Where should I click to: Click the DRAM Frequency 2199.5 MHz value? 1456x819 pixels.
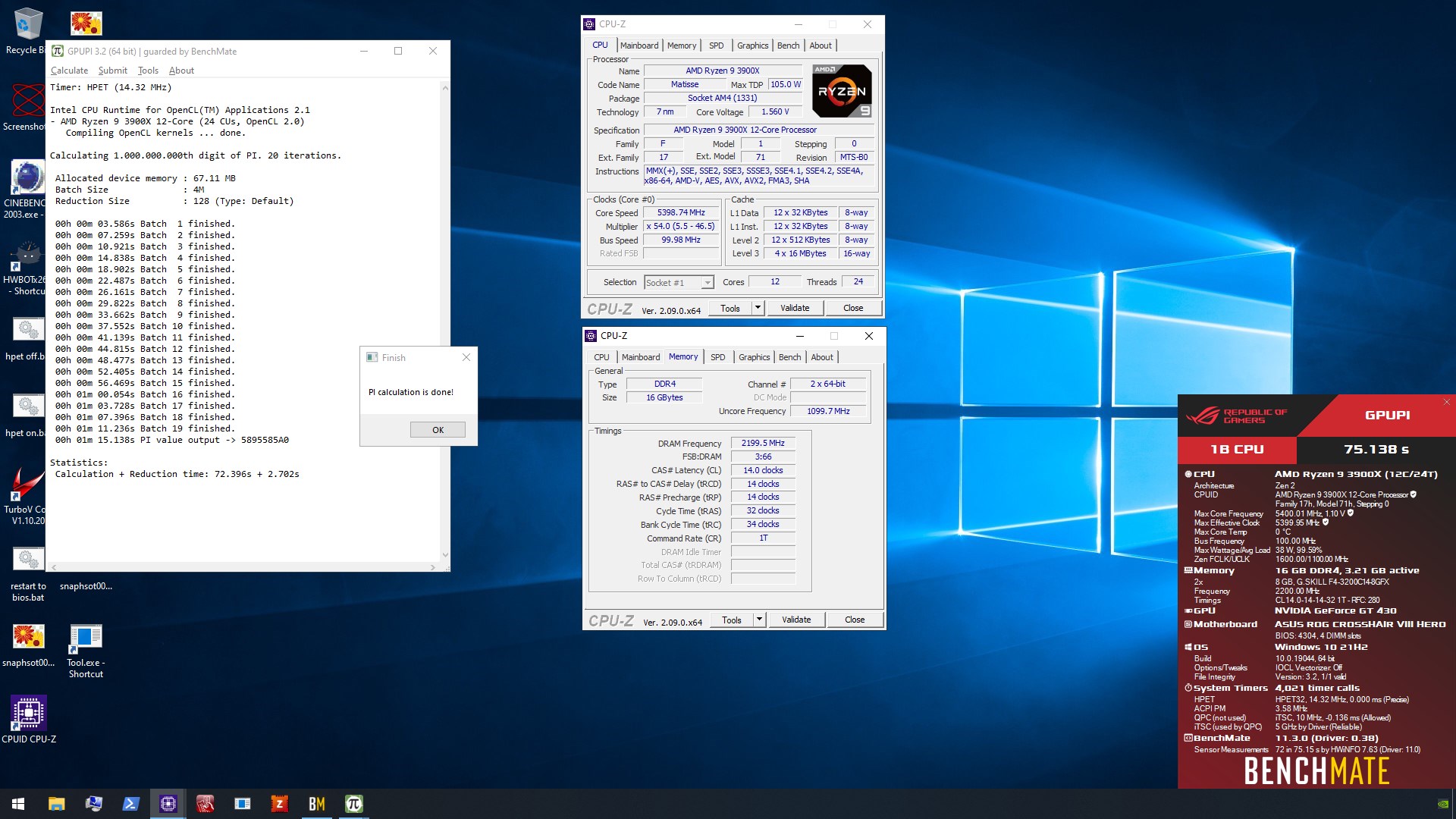click(762, 443)
